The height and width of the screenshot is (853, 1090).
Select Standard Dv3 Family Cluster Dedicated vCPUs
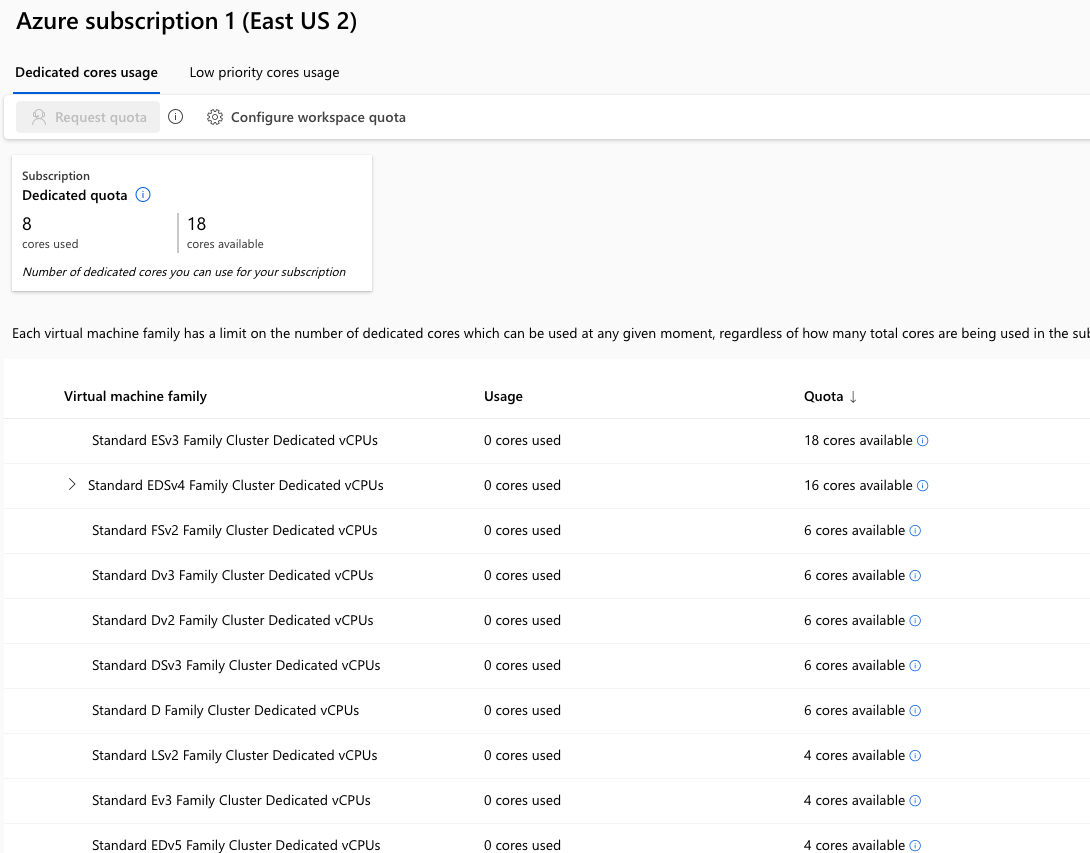232,575
